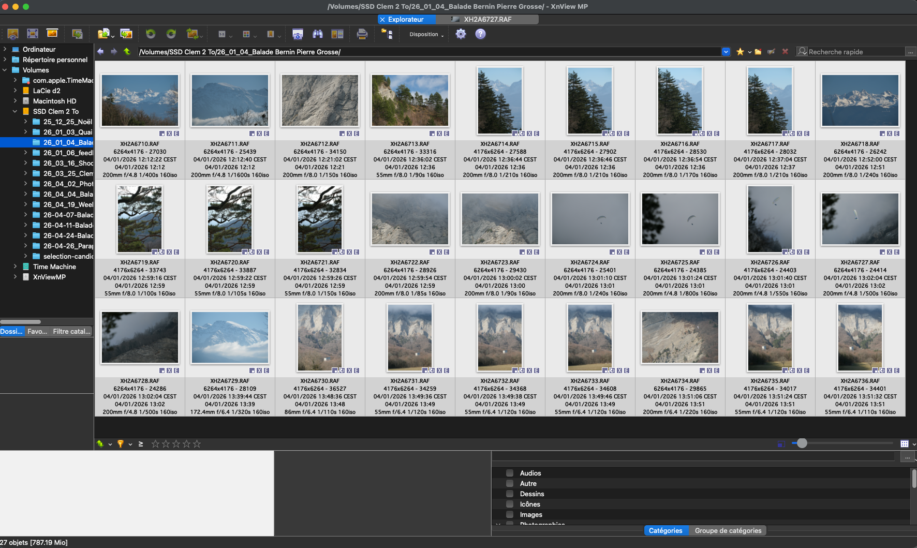Check the Dessins category checkbox
This screenshot has width=917, height=548.
509,494
